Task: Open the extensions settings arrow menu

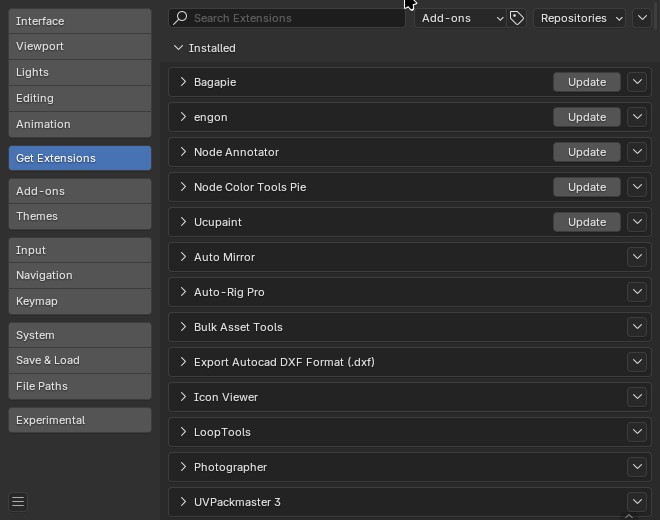Action: tap(642, 18)
